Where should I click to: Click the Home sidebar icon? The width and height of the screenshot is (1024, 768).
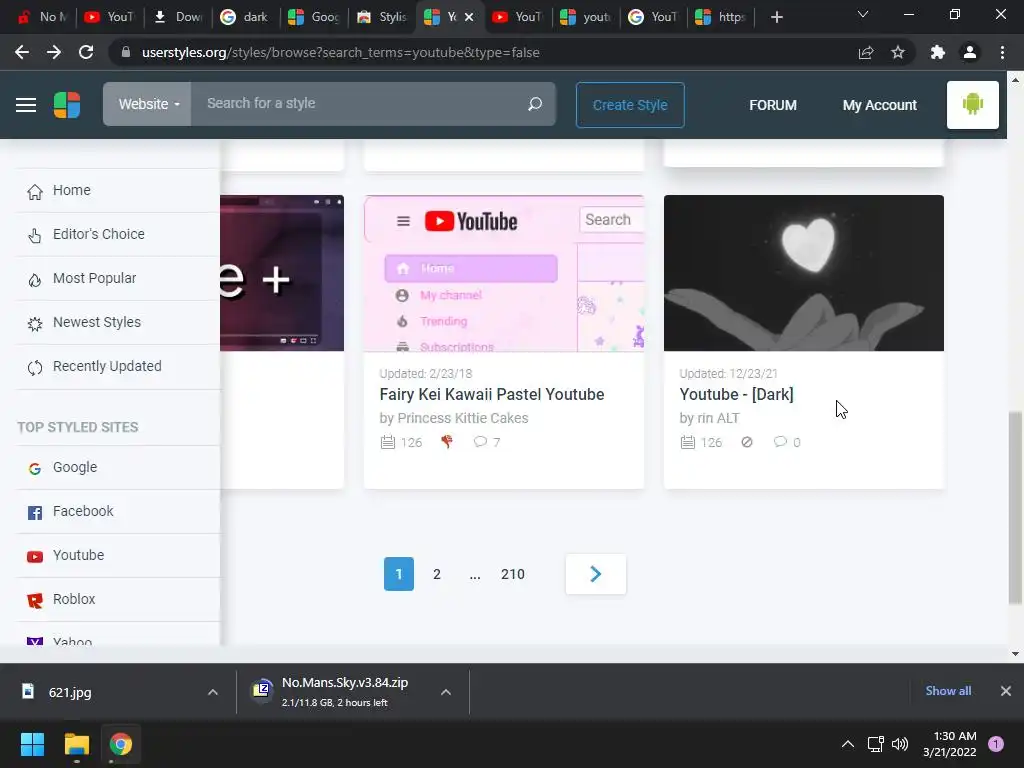tap(35, 191)
